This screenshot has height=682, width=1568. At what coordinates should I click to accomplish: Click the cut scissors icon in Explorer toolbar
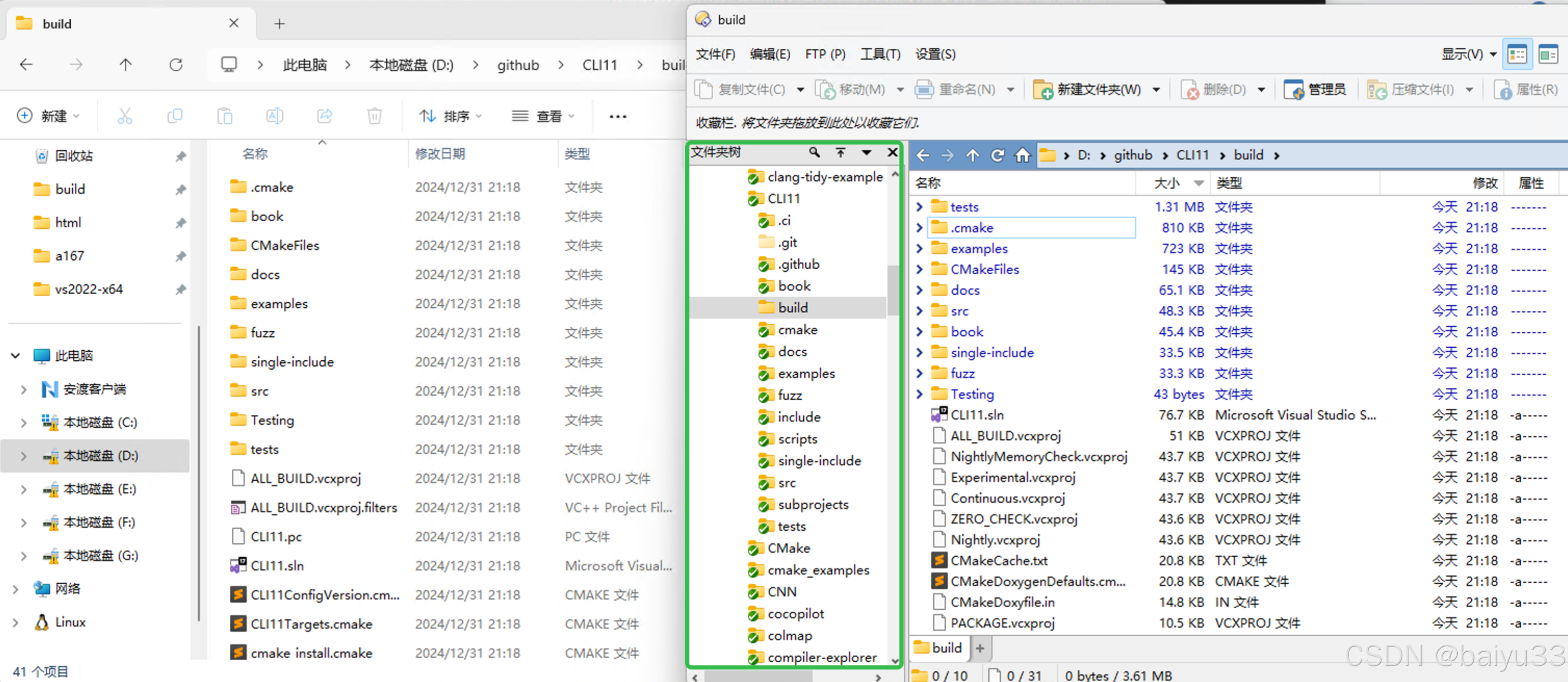tap(125, 115)
